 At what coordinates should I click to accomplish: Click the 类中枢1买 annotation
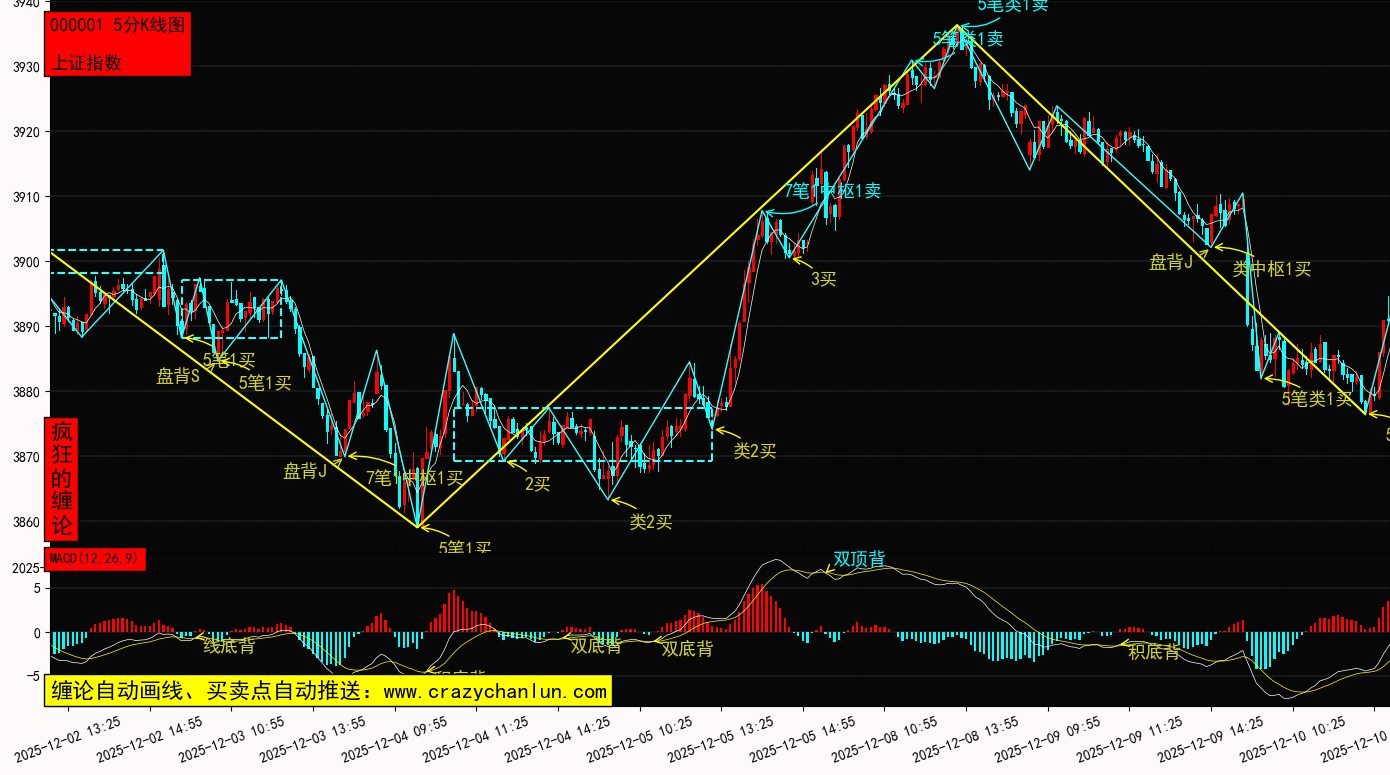[x=1271, y=268]
